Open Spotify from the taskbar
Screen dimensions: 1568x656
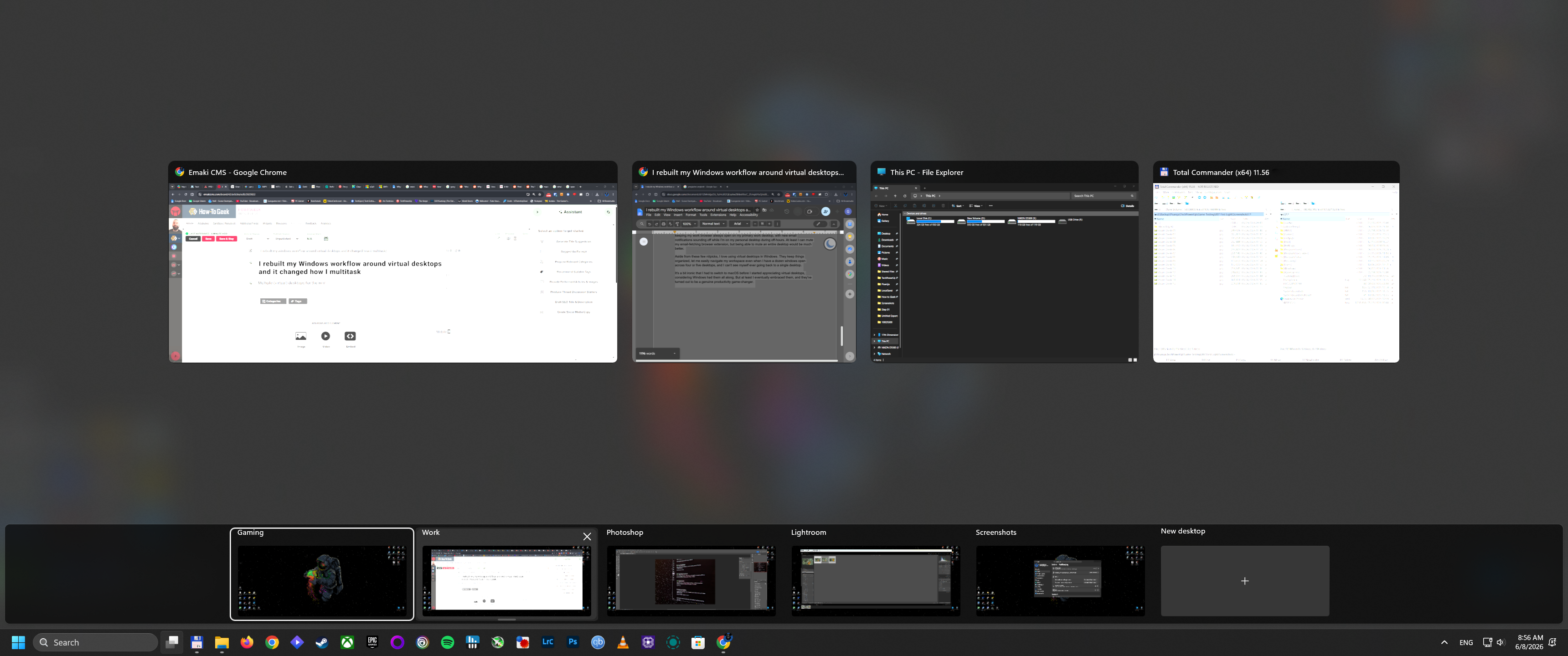(x=448, y=642)
